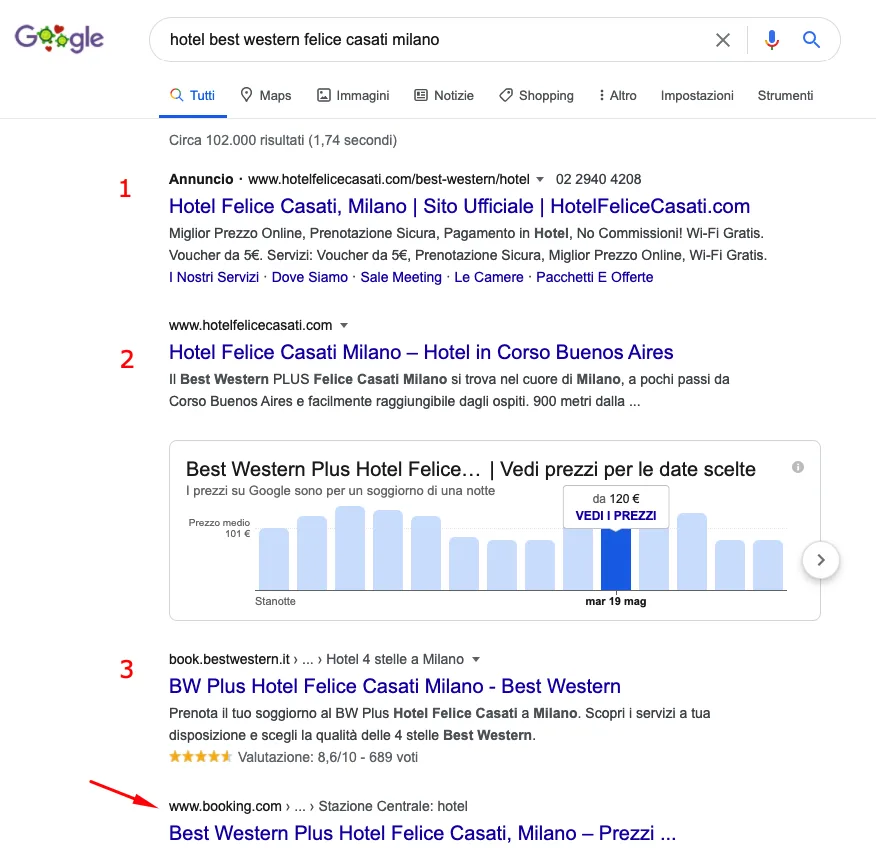Switch to the Maps tab
This screenshot has width=876, height=850.
pos(265,96)
